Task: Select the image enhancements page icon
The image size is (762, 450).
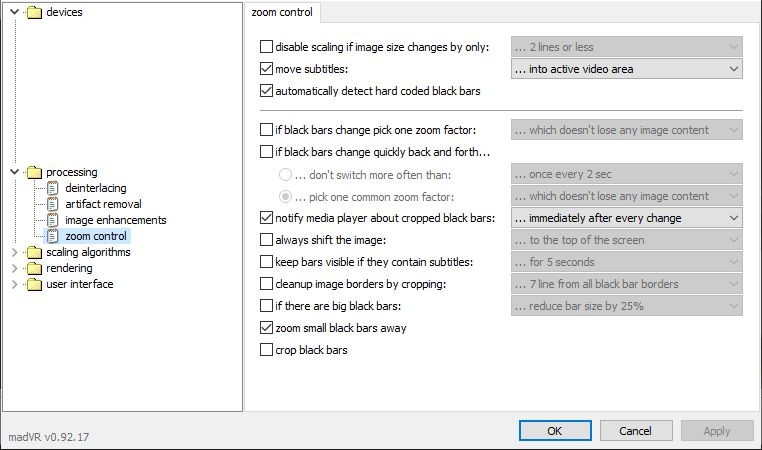Action: tap(52, 220)
